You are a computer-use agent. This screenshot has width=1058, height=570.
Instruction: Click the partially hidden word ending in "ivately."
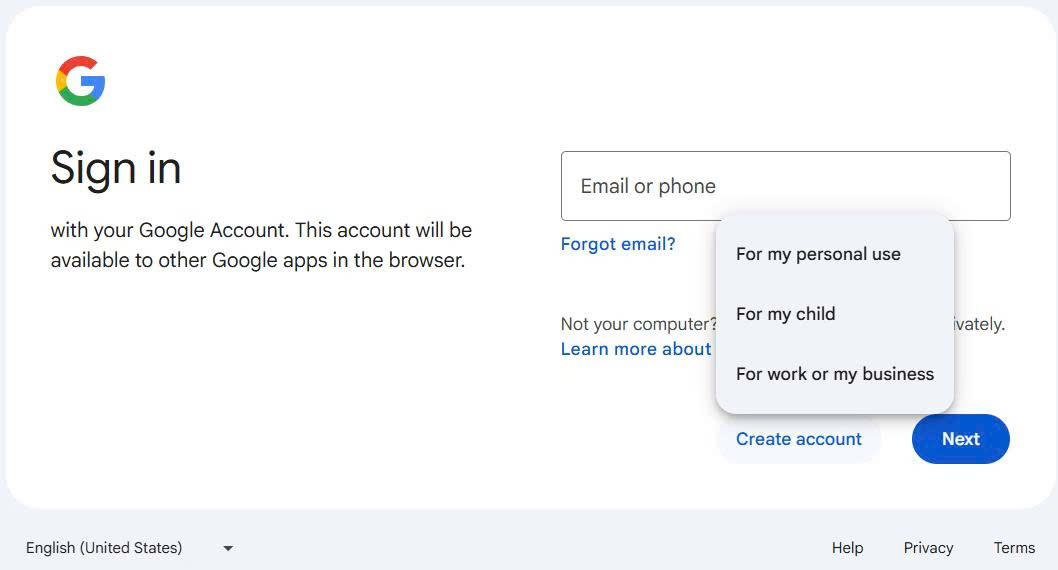979,324
